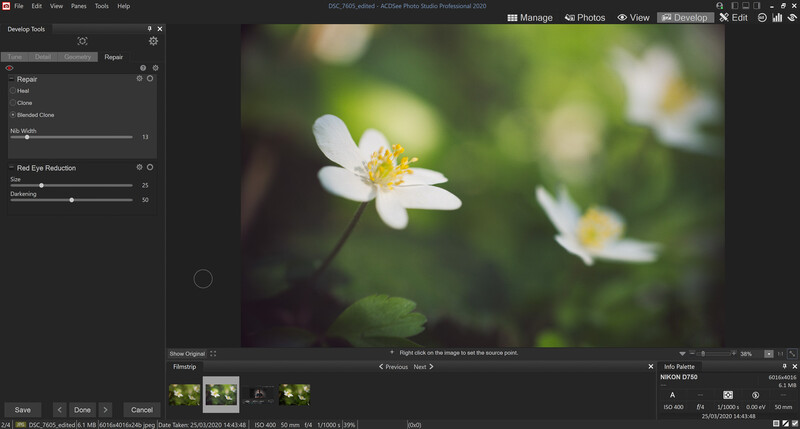
Task: Click the fit image zoom button
Action: (768, 354)
